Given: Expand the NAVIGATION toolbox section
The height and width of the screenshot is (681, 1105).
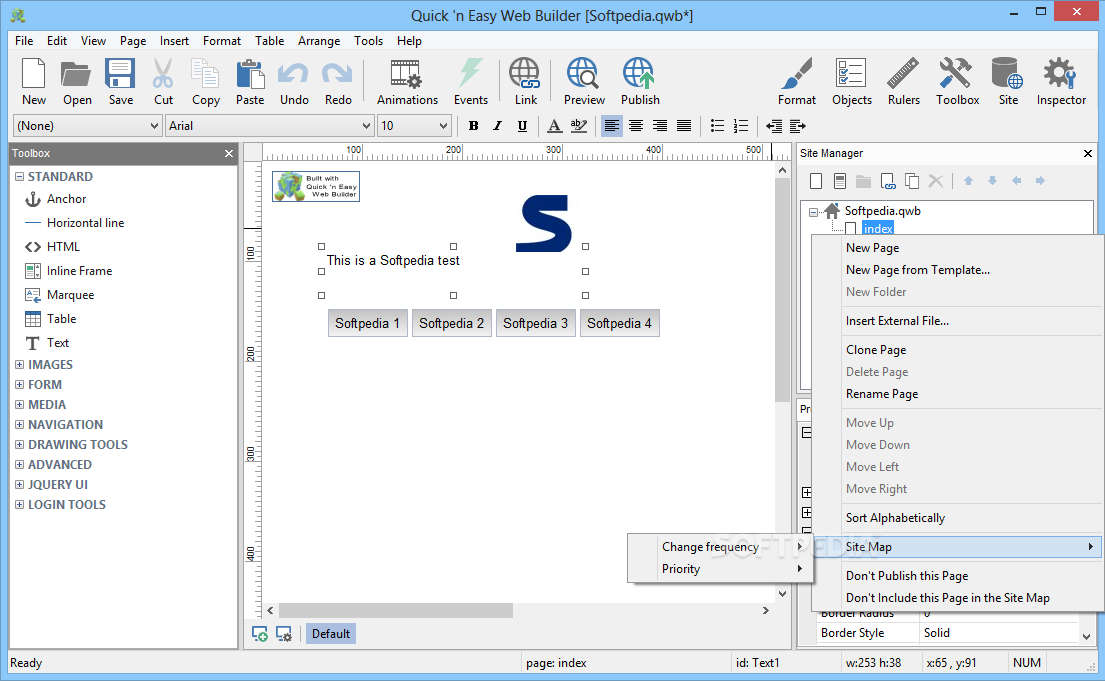Looking at the screenshot, I should [20, 424].
